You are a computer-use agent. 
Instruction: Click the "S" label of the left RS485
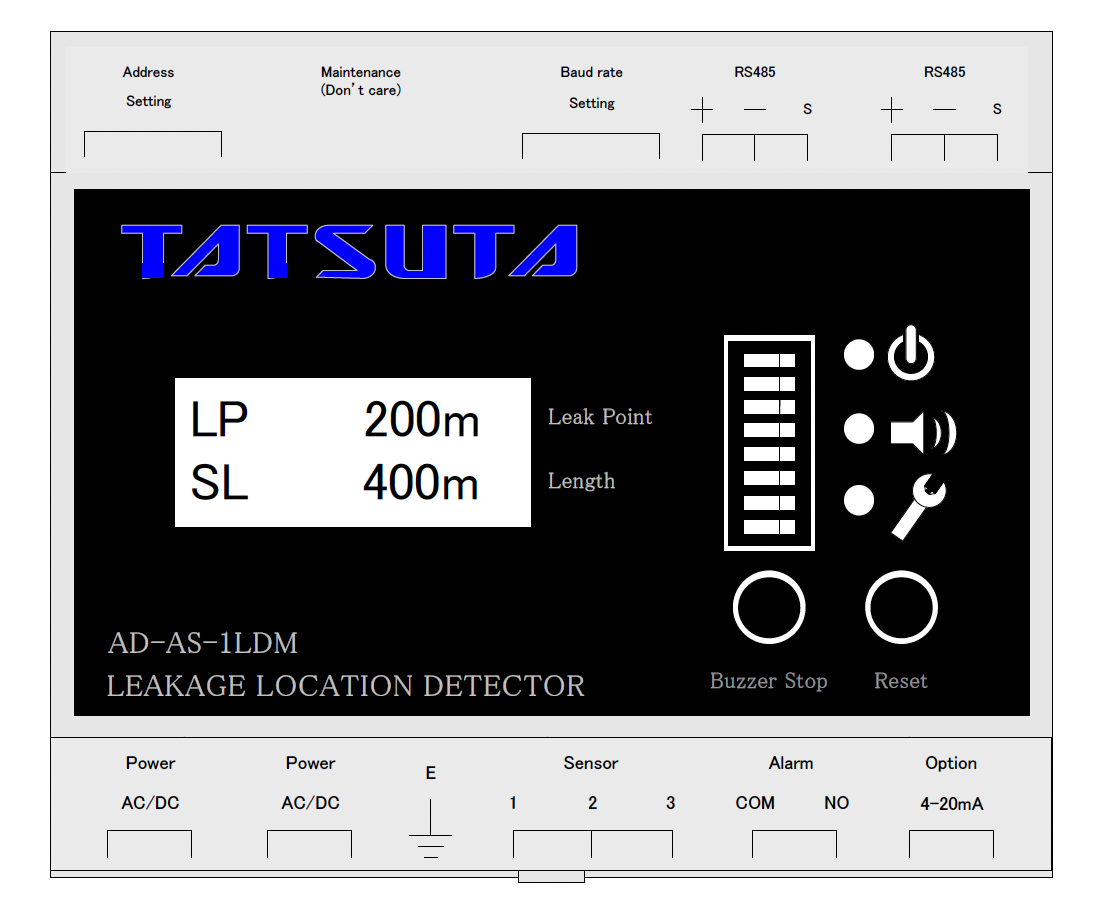(808, 109)
